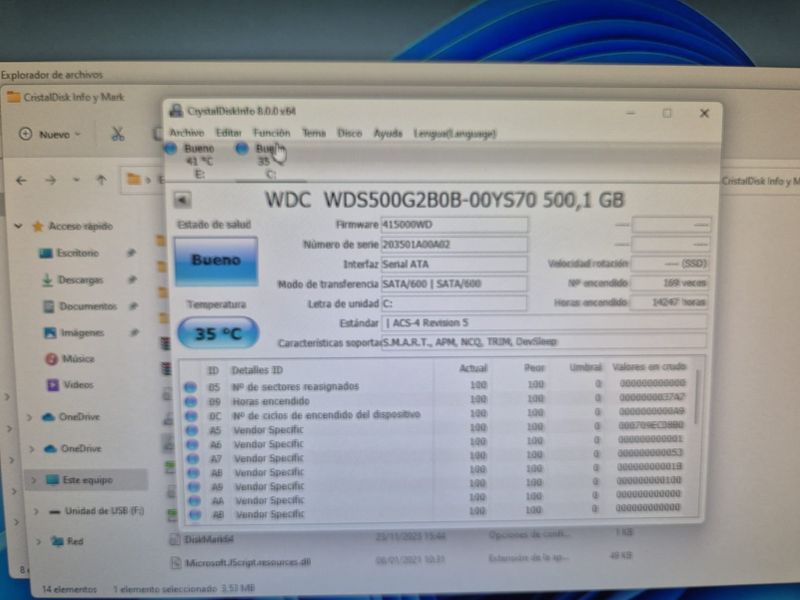Select the Microsoft.JScript.resources.dll file in Explorer

247,562
